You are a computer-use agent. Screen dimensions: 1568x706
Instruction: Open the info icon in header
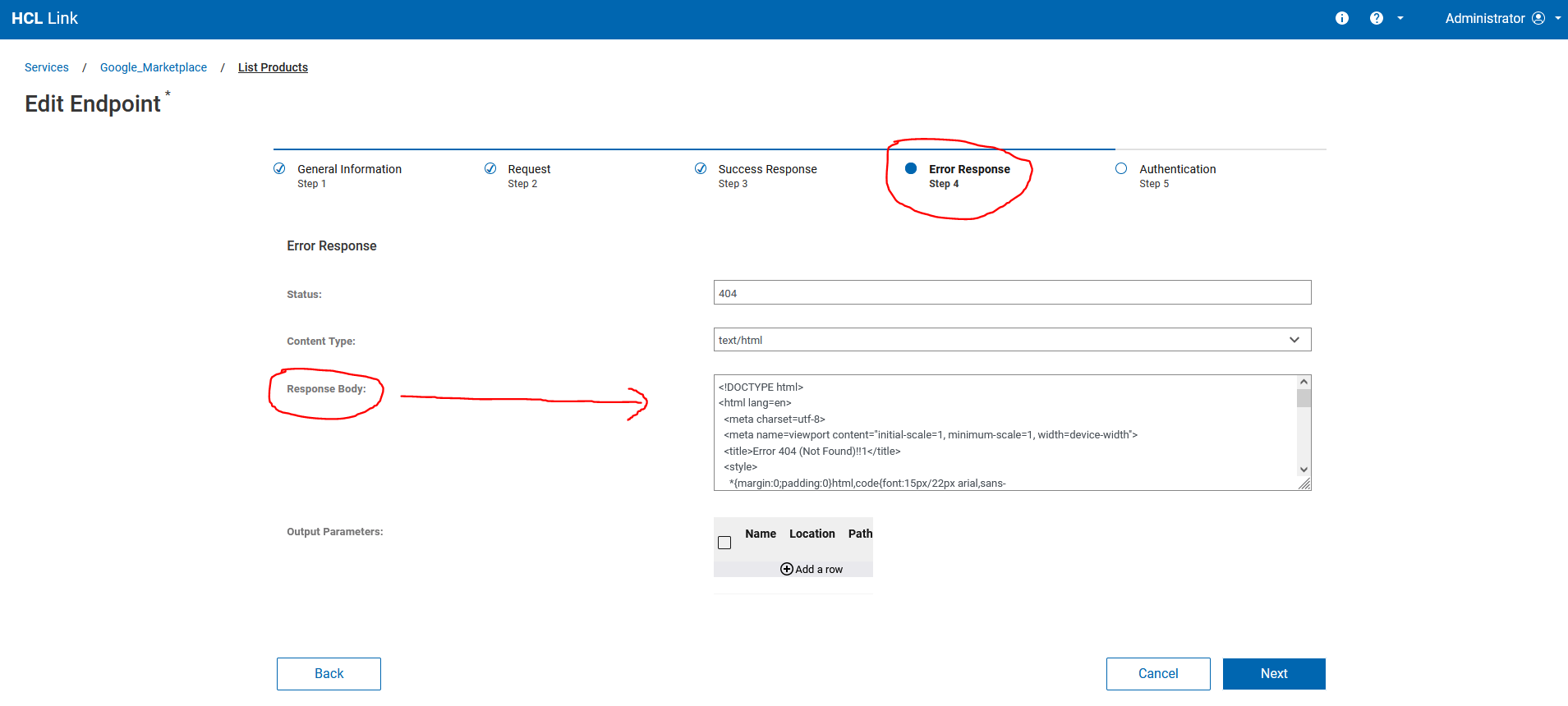1342,18
